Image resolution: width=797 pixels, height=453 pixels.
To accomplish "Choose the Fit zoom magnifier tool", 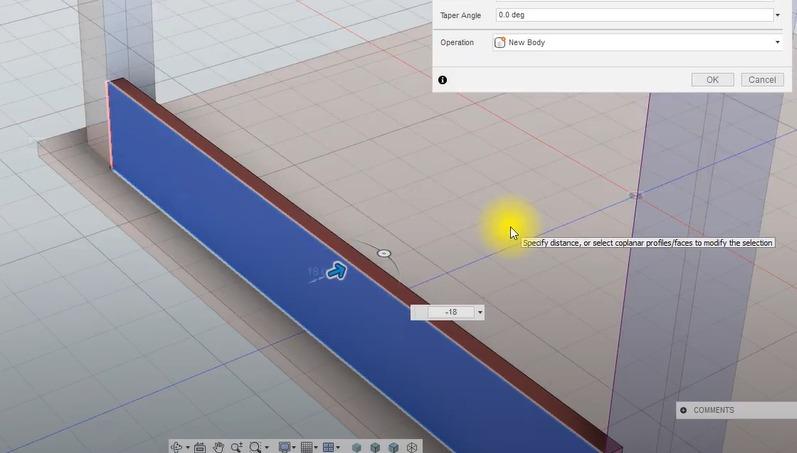I will (x=255, y=447).
